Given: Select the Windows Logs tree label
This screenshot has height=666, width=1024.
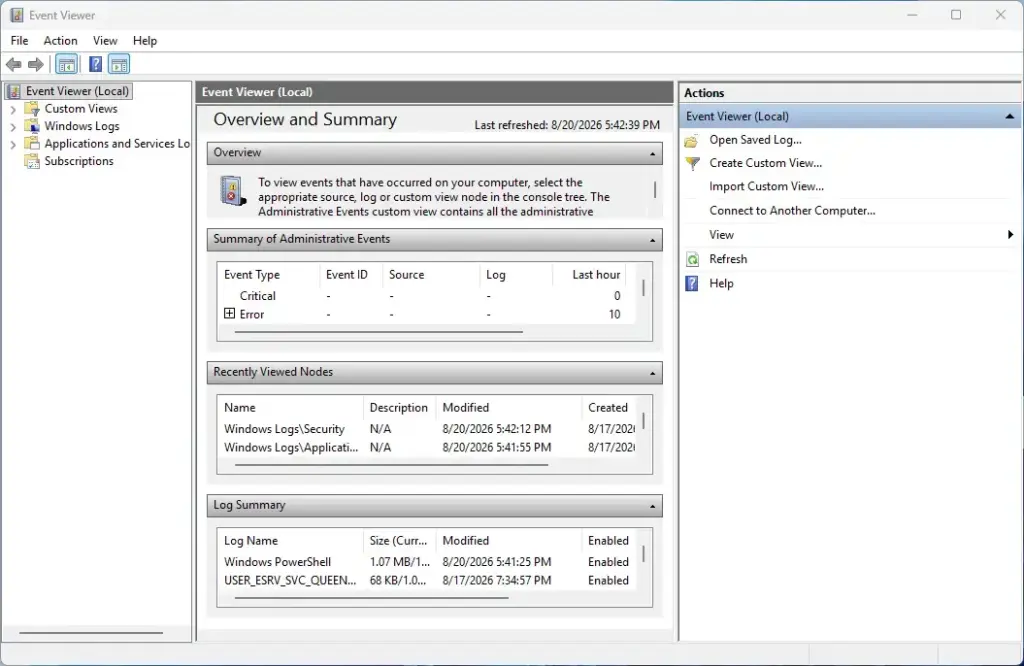Looking at the screenshot, I should point(82,126).
